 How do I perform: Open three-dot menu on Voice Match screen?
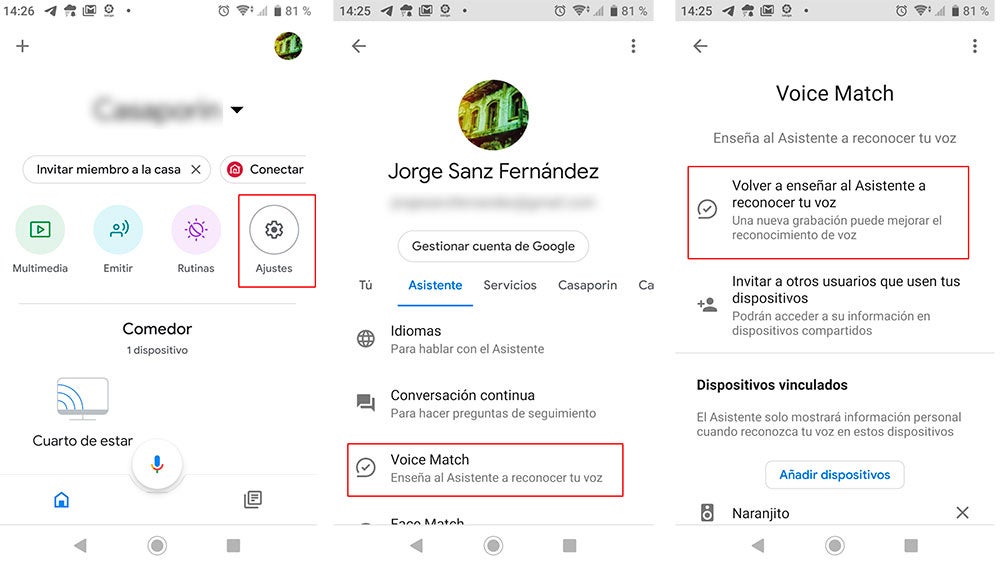tap(974, 46)
